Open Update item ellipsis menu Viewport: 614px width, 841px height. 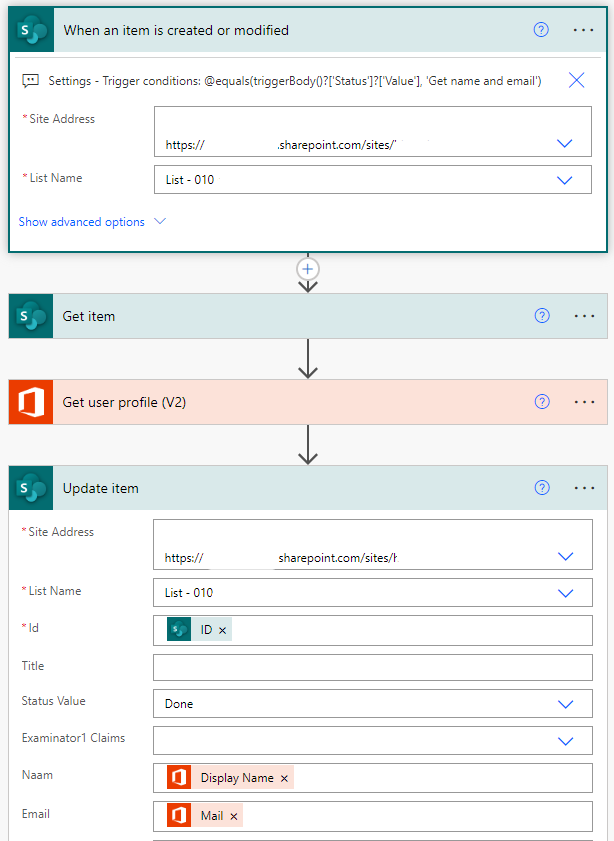pos(584,488)
